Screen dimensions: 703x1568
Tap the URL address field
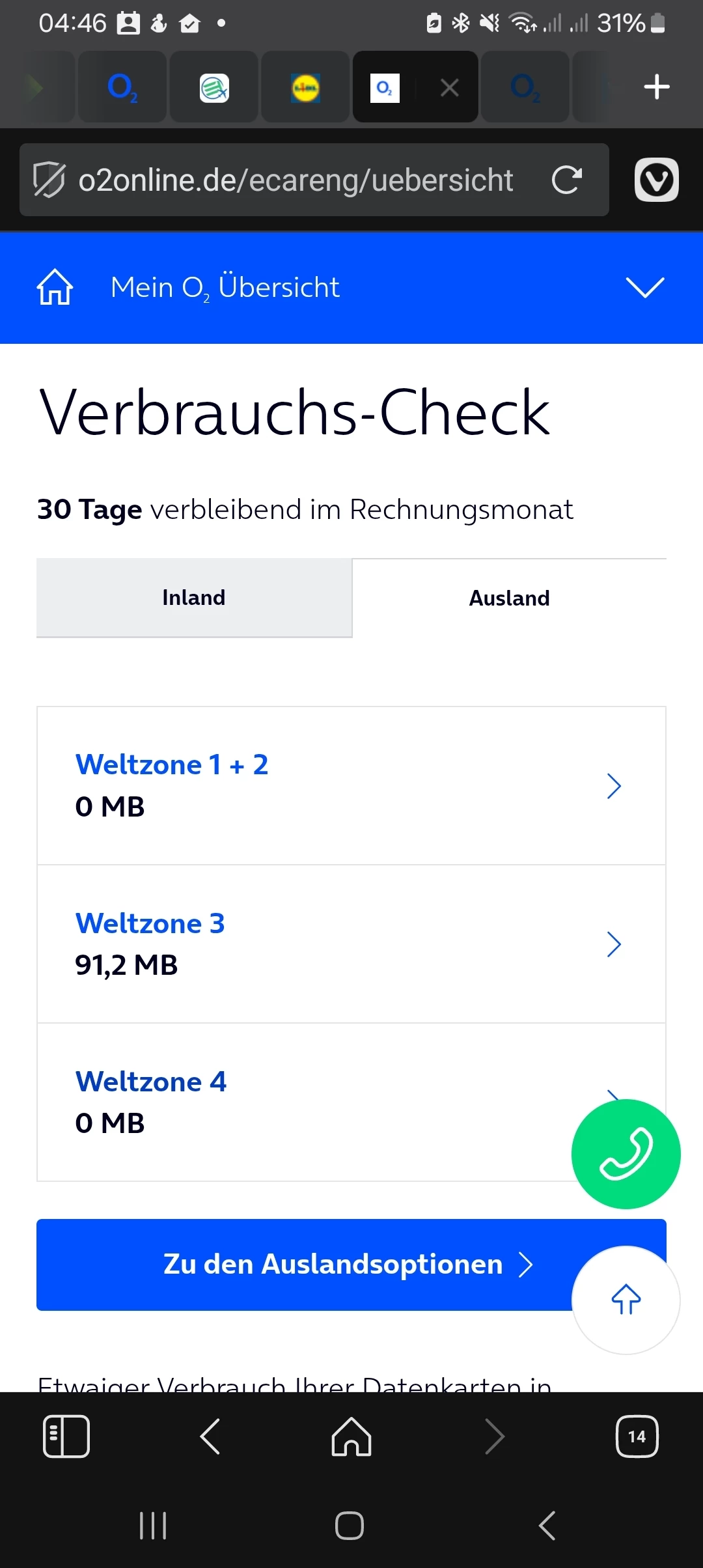point(296,180)
